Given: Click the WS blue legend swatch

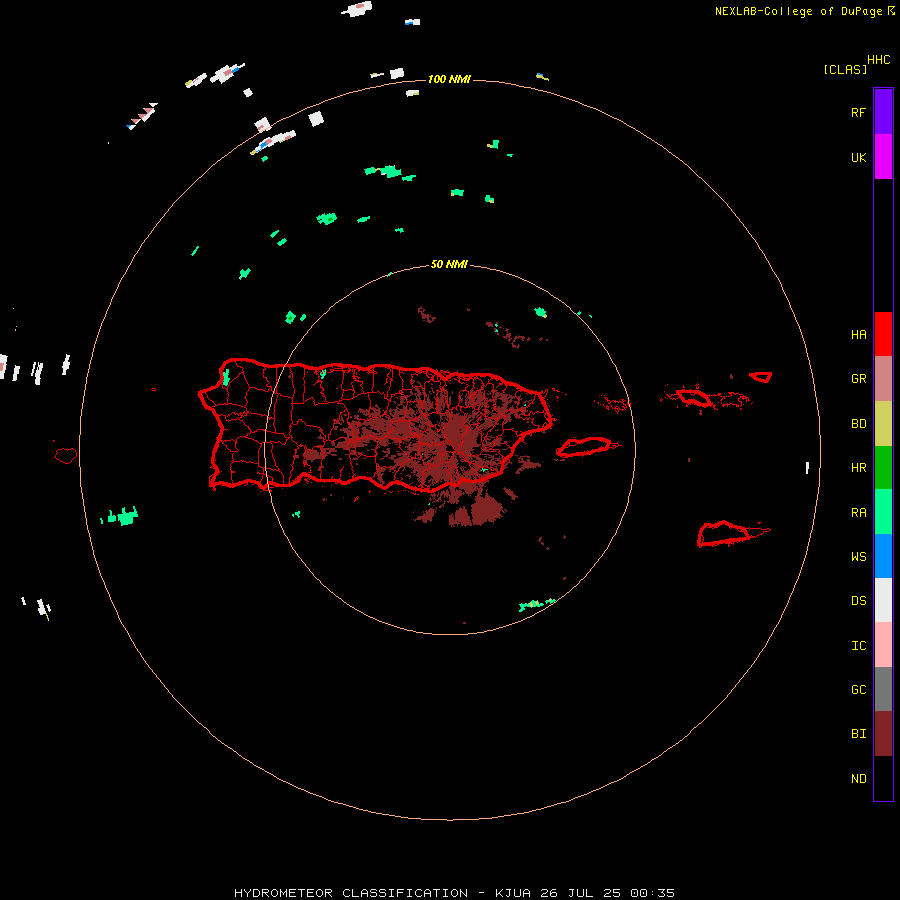Looking at the screenshot, I should (883, 556).
